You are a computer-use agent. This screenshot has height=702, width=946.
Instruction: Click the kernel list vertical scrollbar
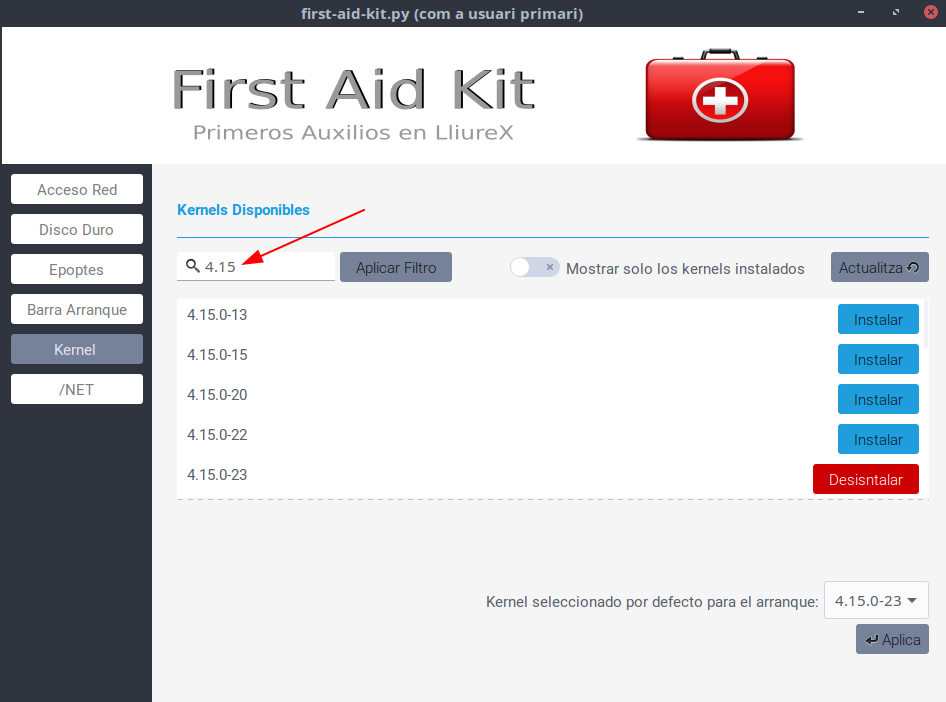(x=925, y=325)
